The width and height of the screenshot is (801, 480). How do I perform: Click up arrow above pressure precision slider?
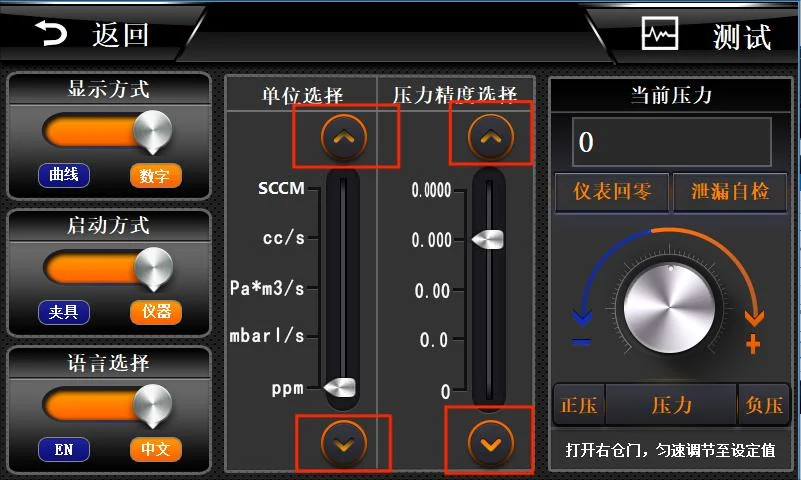pos(490,136)
